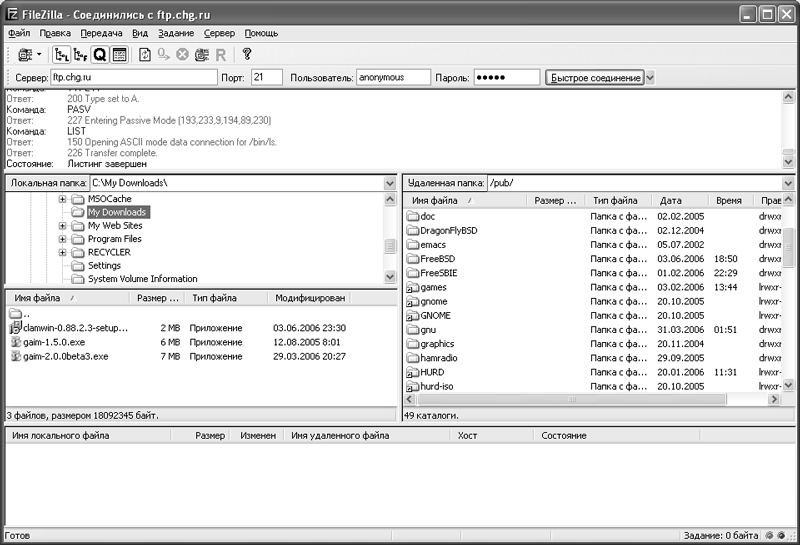Click the help question mark icon
Screen dimensions: 800x545
coord(247,54)
